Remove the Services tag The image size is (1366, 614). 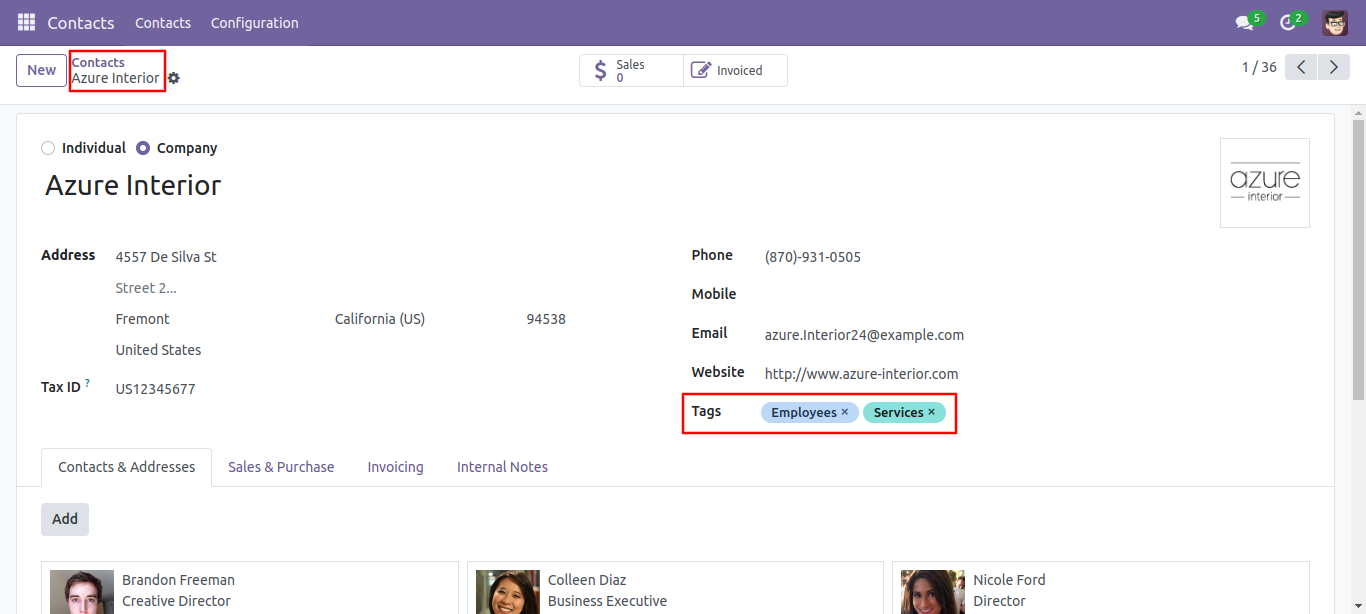(x=932, y=412)
